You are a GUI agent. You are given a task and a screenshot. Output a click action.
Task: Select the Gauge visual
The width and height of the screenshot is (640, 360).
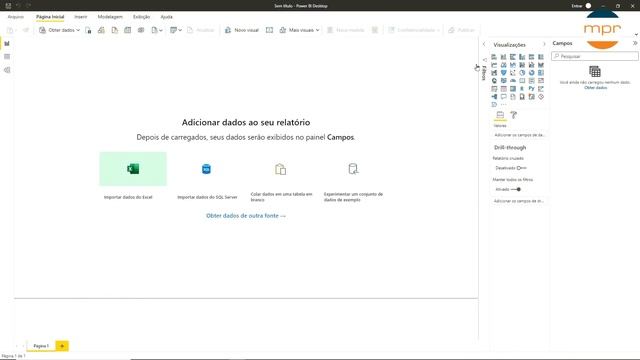tap(513, 80)
